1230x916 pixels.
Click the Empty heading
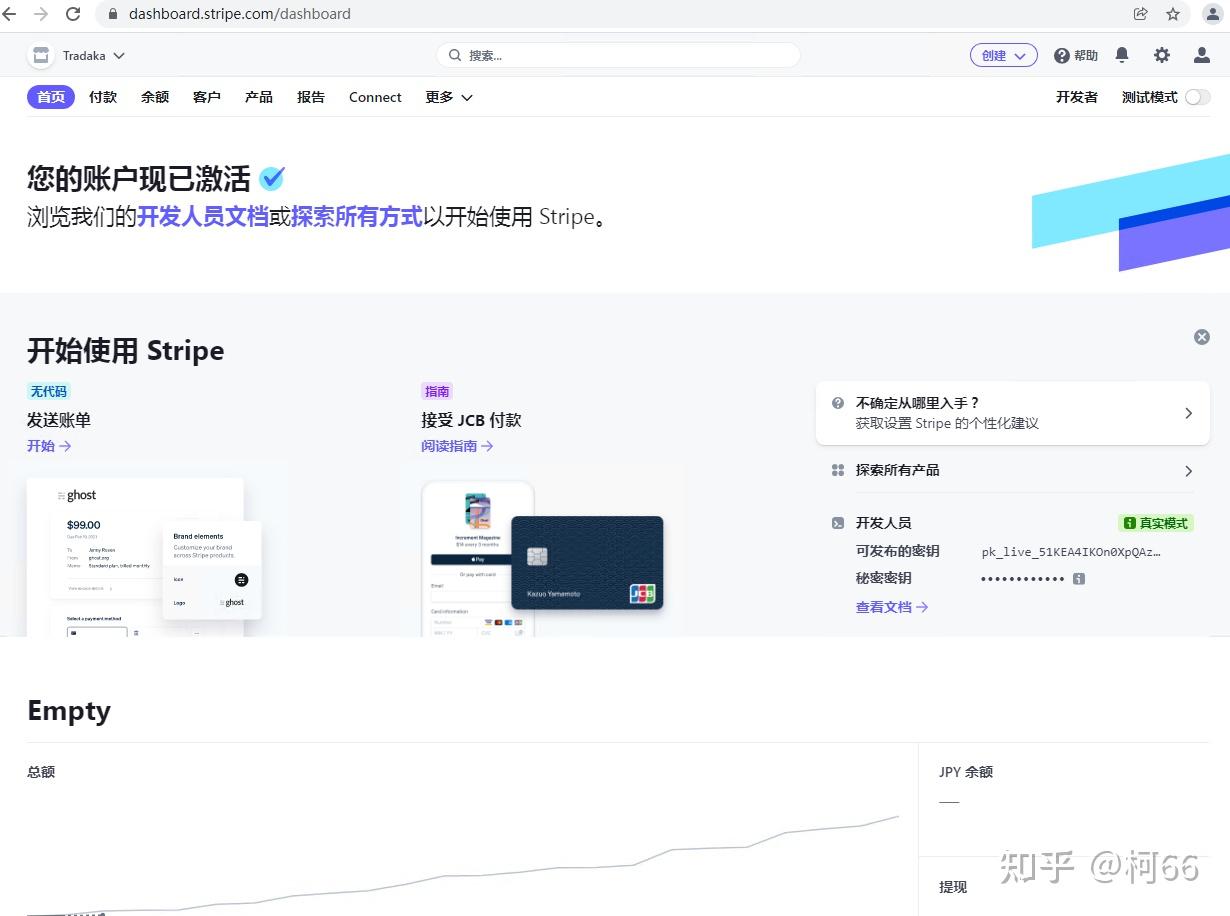69,711
